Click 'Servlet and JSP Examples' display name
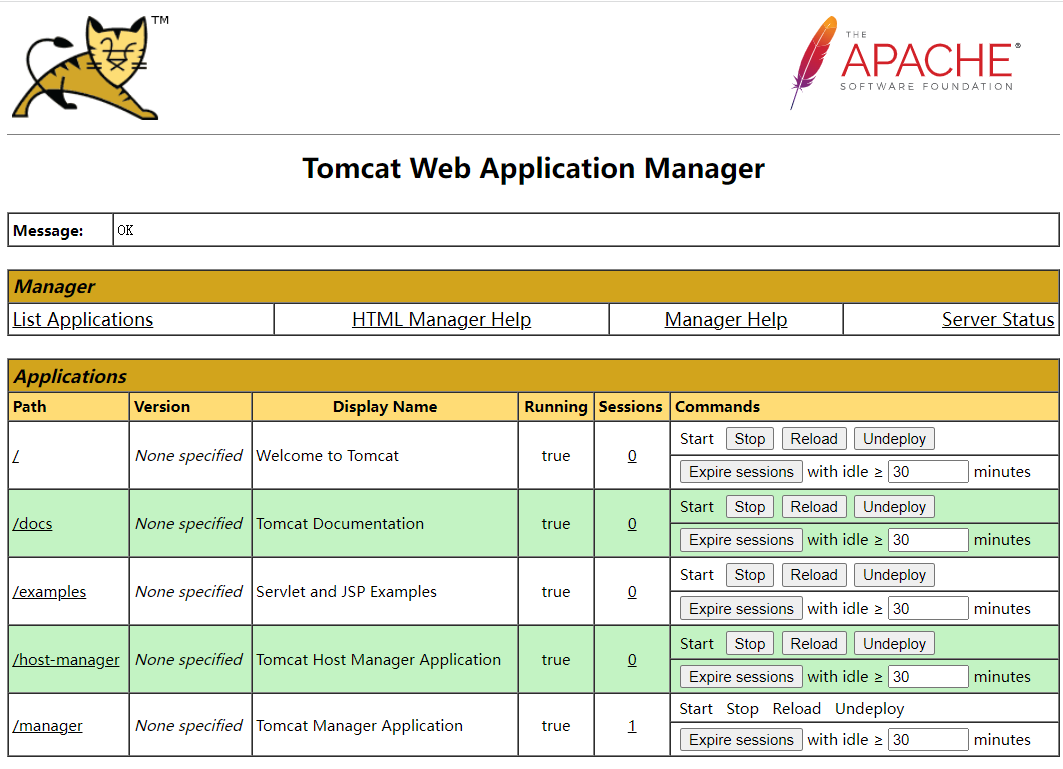This screenshot has width=1063, height=769. point(346,591)
